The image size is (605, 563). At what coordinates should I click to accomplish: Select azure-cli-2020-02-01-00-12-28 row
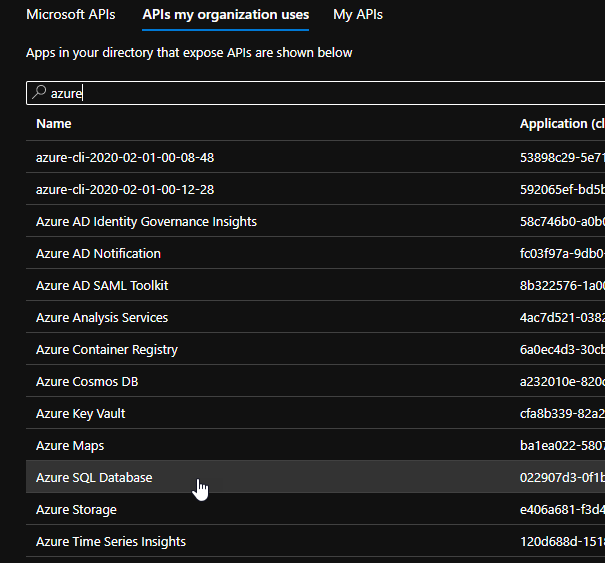pos(316,189)
